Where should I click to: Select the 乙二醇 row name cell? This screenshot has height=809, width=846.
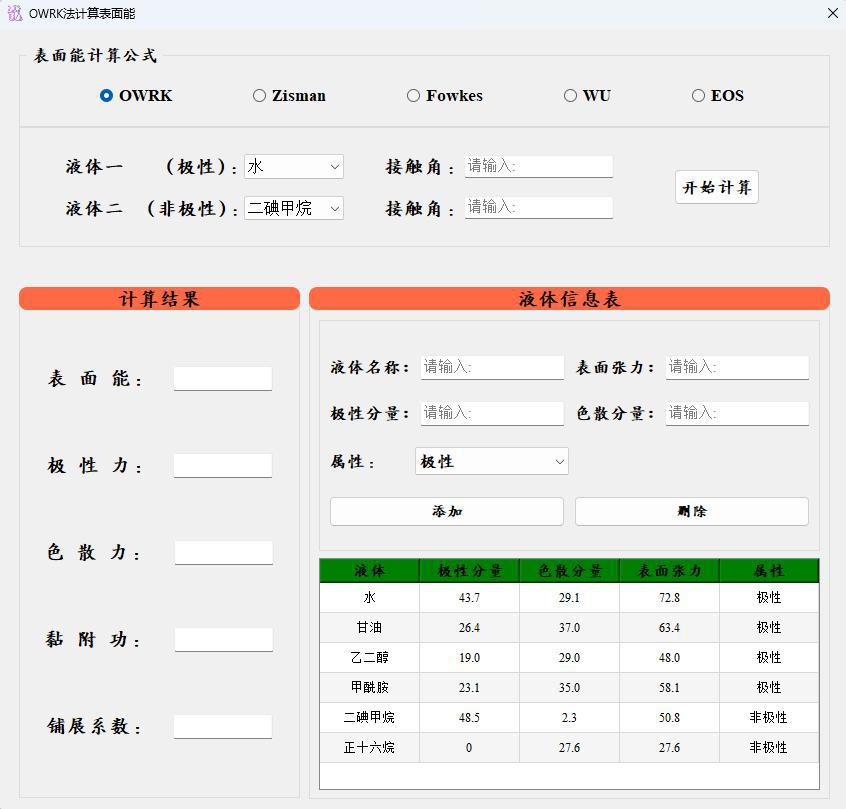point(370,657)
